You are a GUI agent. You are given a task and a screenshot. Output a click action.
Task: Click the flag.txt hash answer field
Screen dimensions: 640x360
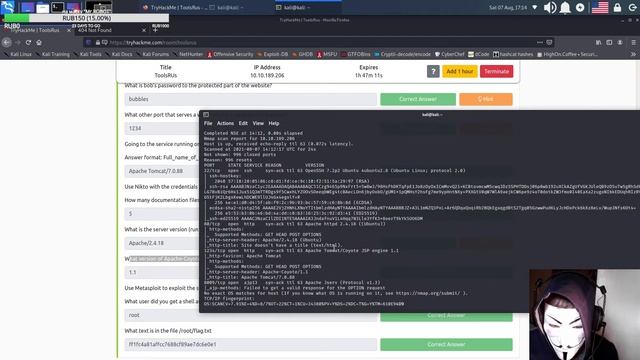251,344
